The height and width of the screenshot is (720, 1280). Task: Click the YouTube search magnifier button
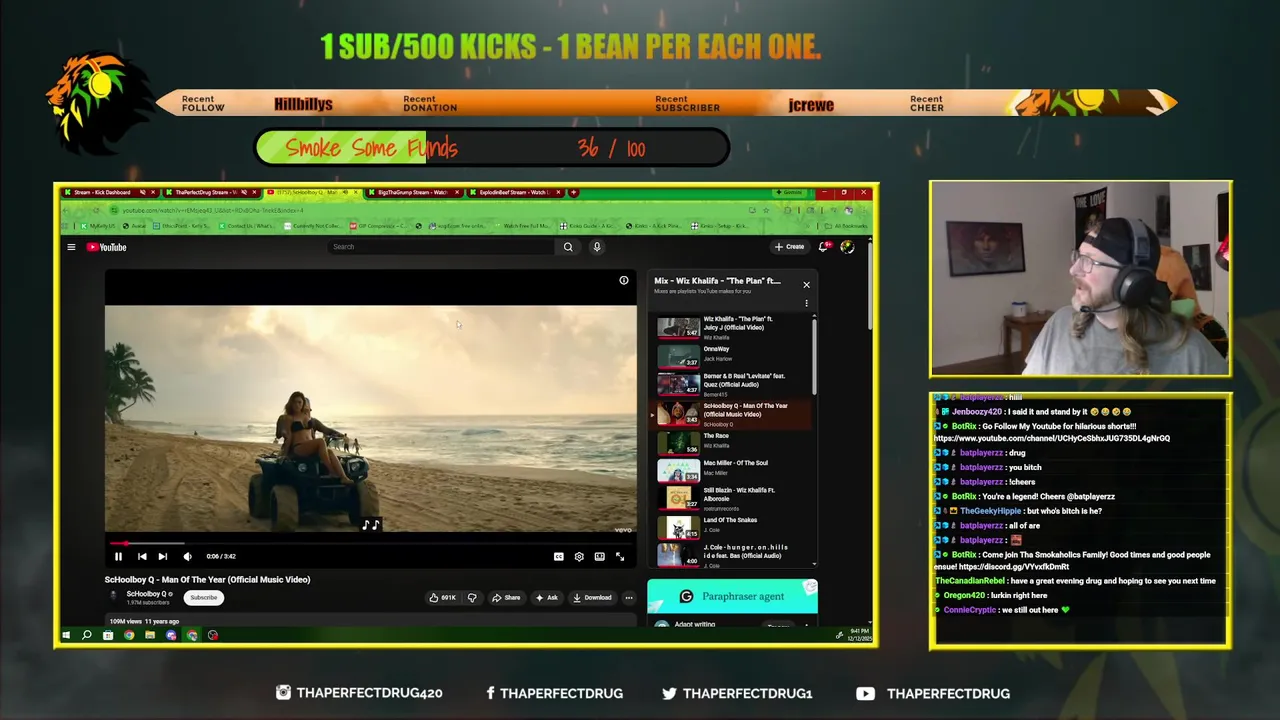point(568,247)
